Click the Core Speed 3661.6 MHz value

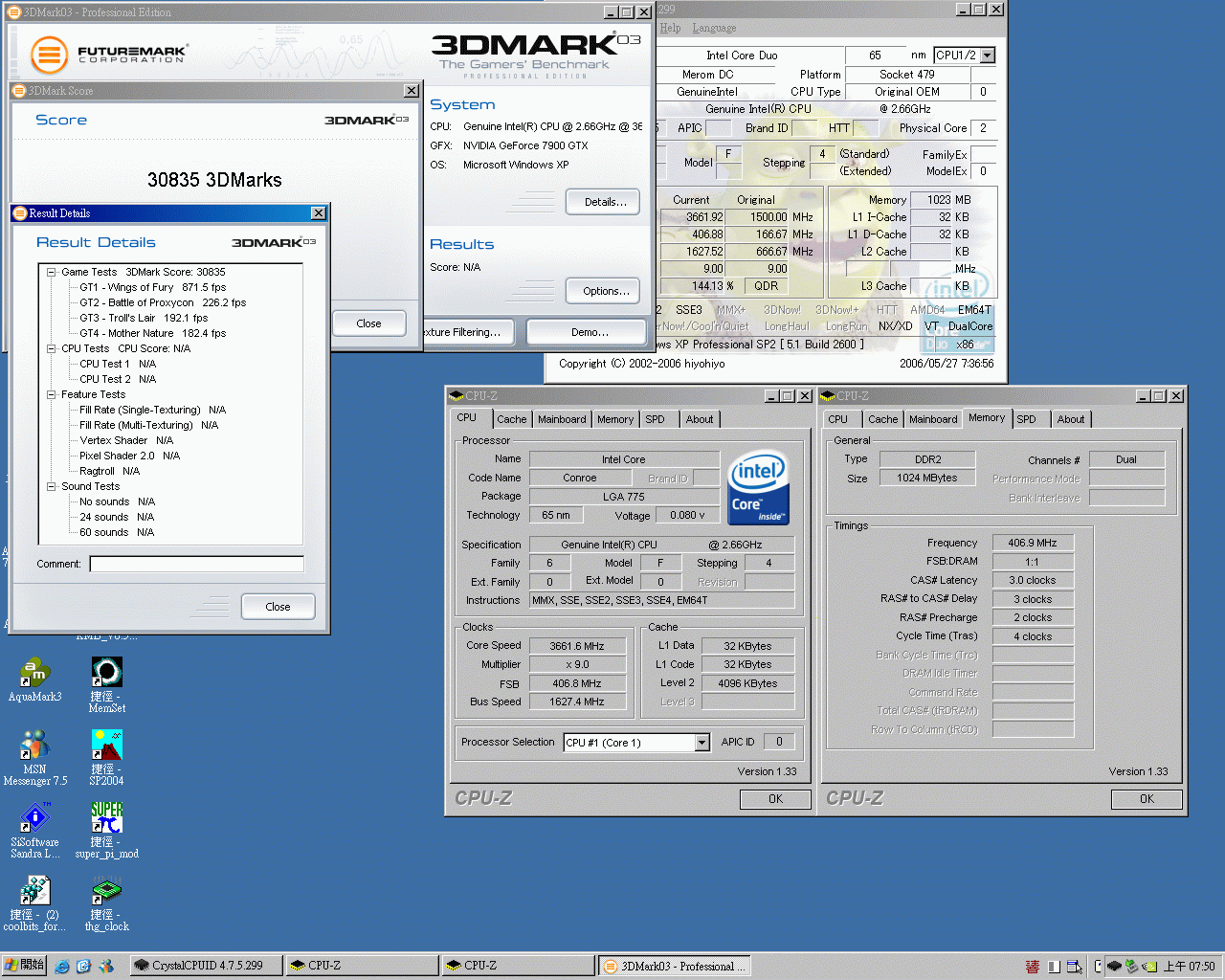point(576,646)
